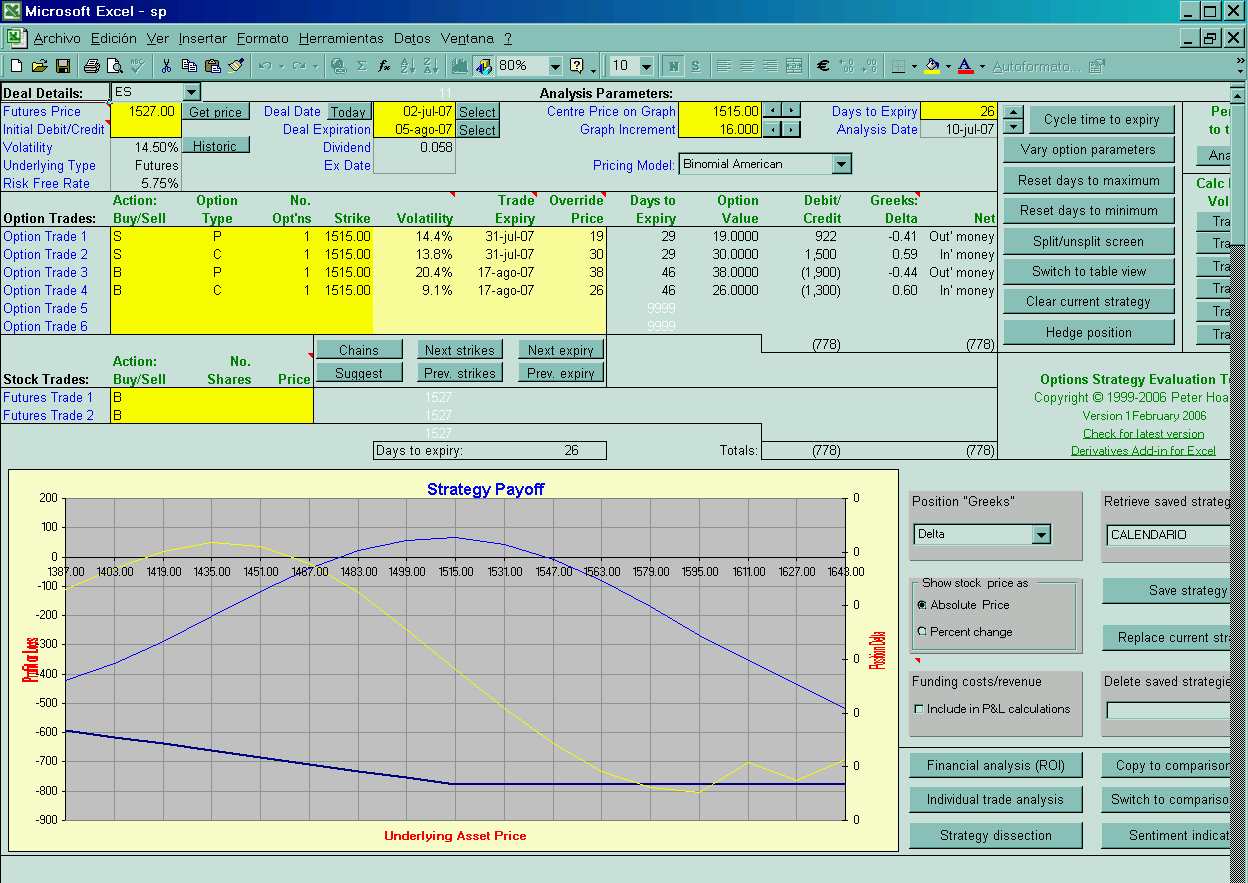
Task: Open the Formato menu
Action: point(263,38)
